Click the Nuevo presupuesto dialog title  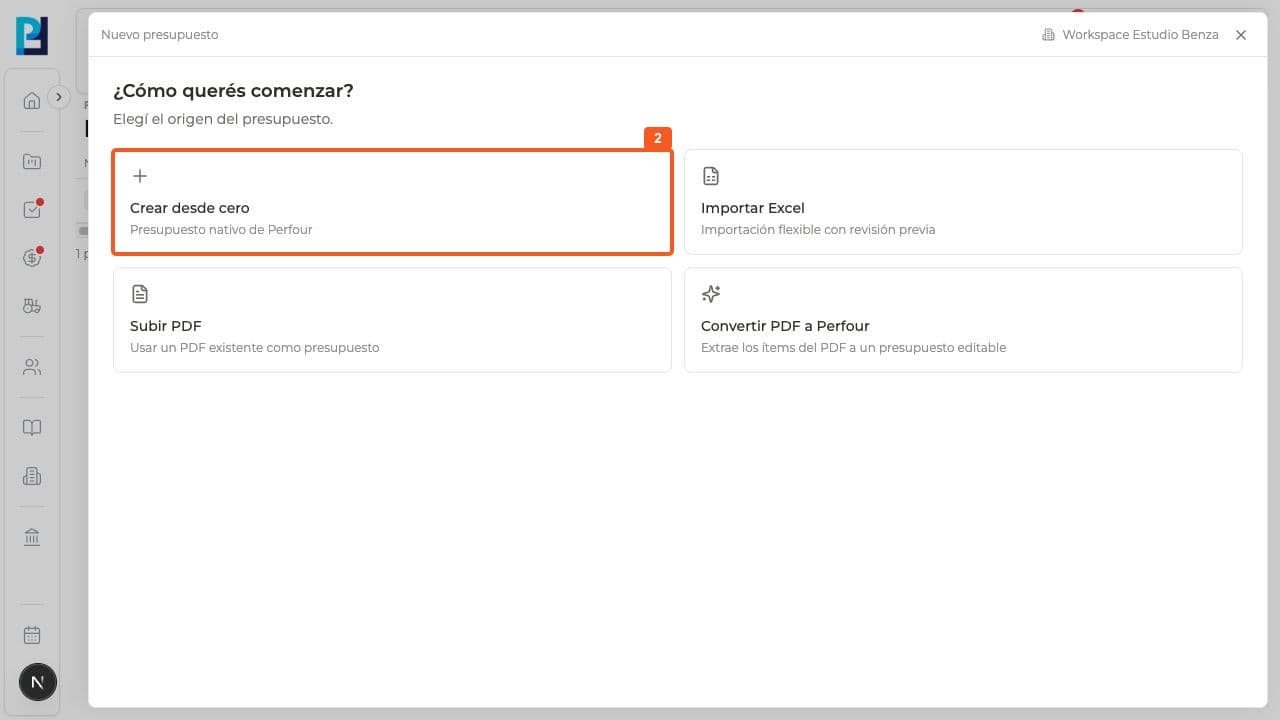160,35
